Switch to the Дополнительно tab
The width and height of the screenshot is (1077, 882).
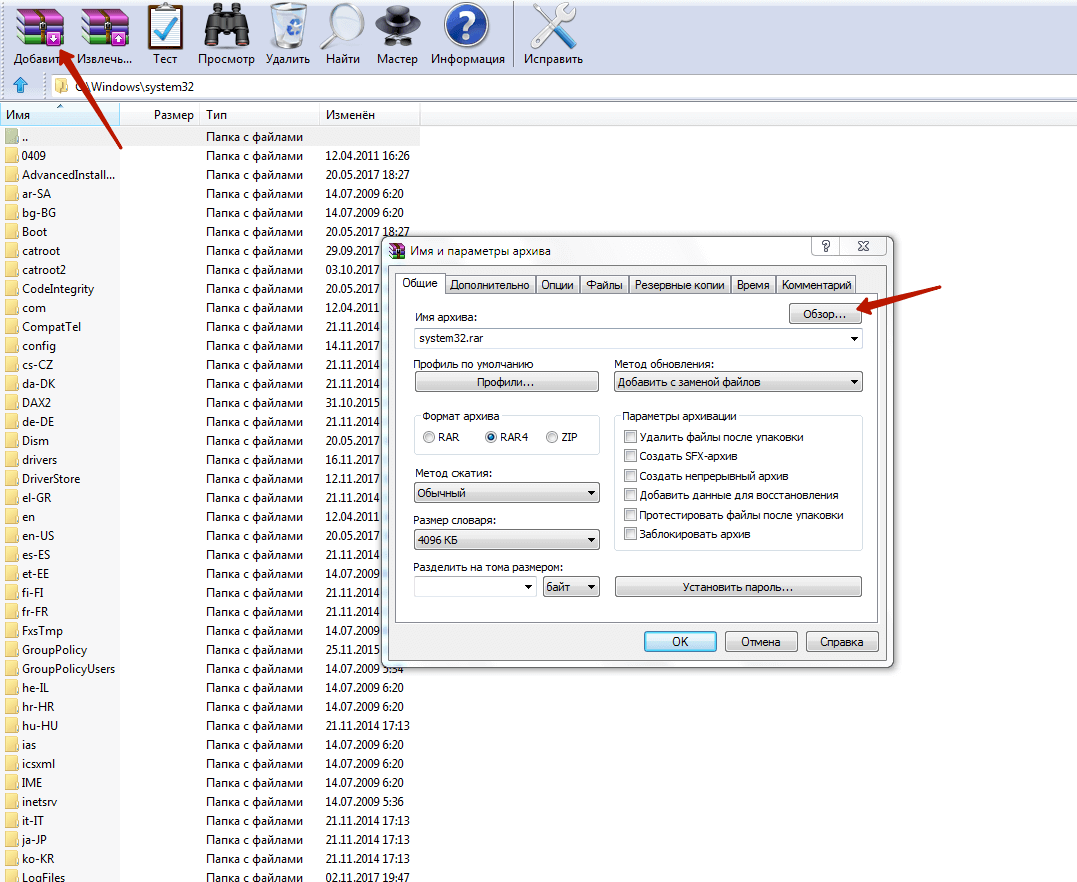click(x=489, y=285)
